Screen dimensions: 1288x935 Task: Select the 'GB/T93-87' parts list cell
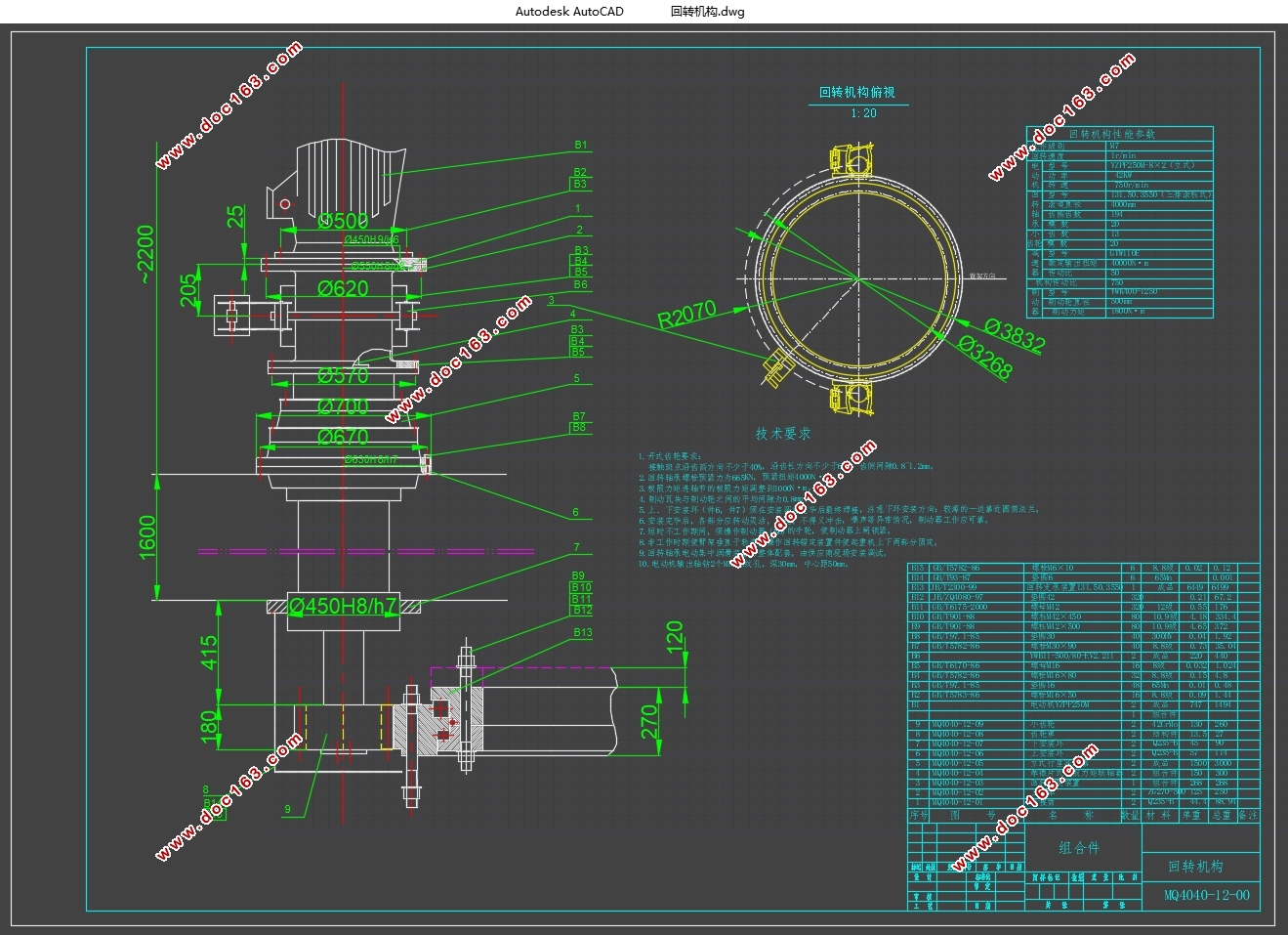click(951, 577)
